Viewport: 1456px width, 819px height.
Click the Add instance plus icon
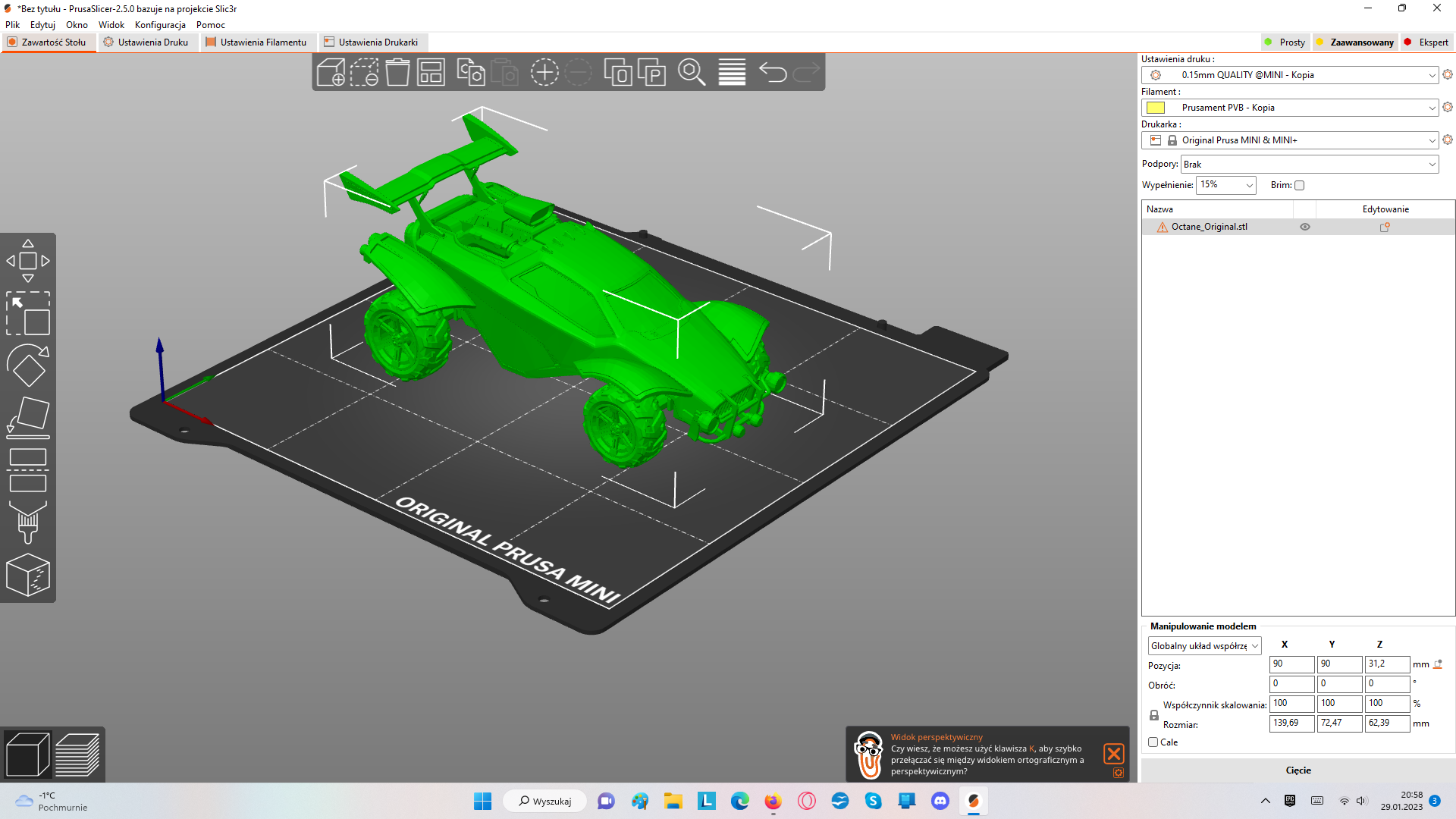click(x=544, y=72)
